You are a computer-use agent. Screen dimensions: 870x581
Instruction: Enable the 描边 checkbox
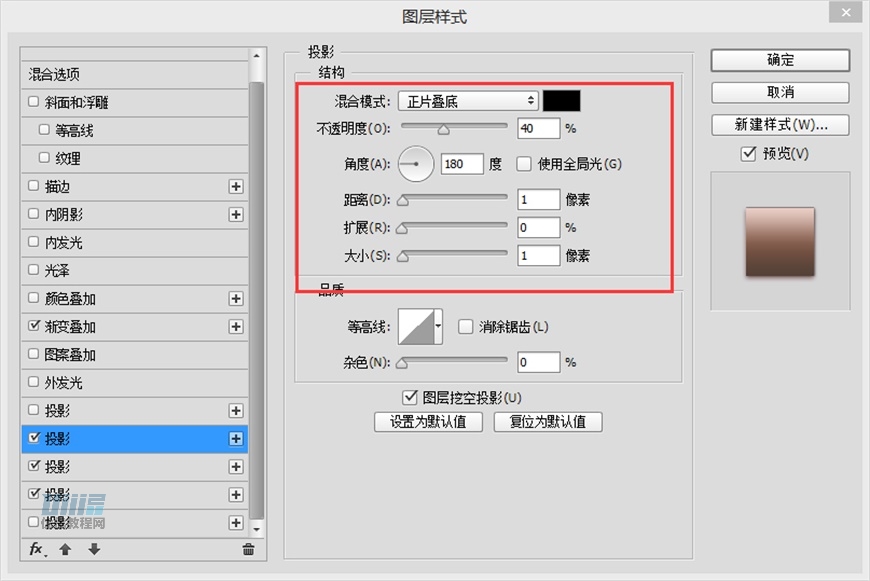[33, 185]
